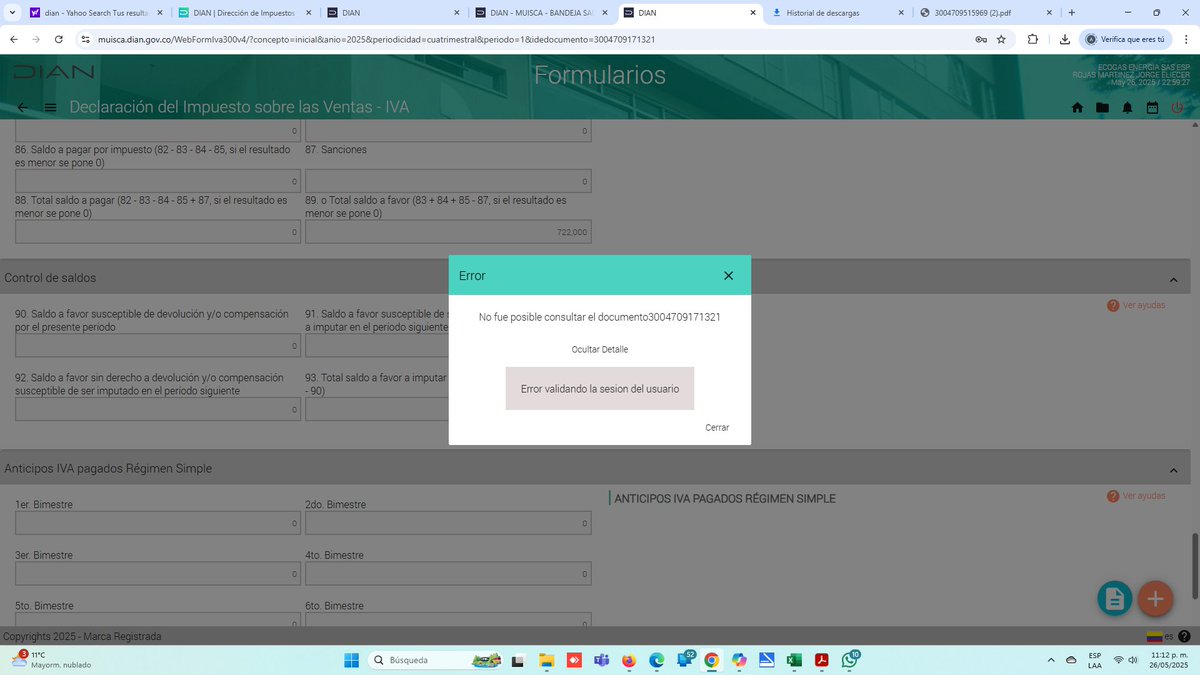
Task: Bookmark this page with the star icon
Action: [1001, 39]
